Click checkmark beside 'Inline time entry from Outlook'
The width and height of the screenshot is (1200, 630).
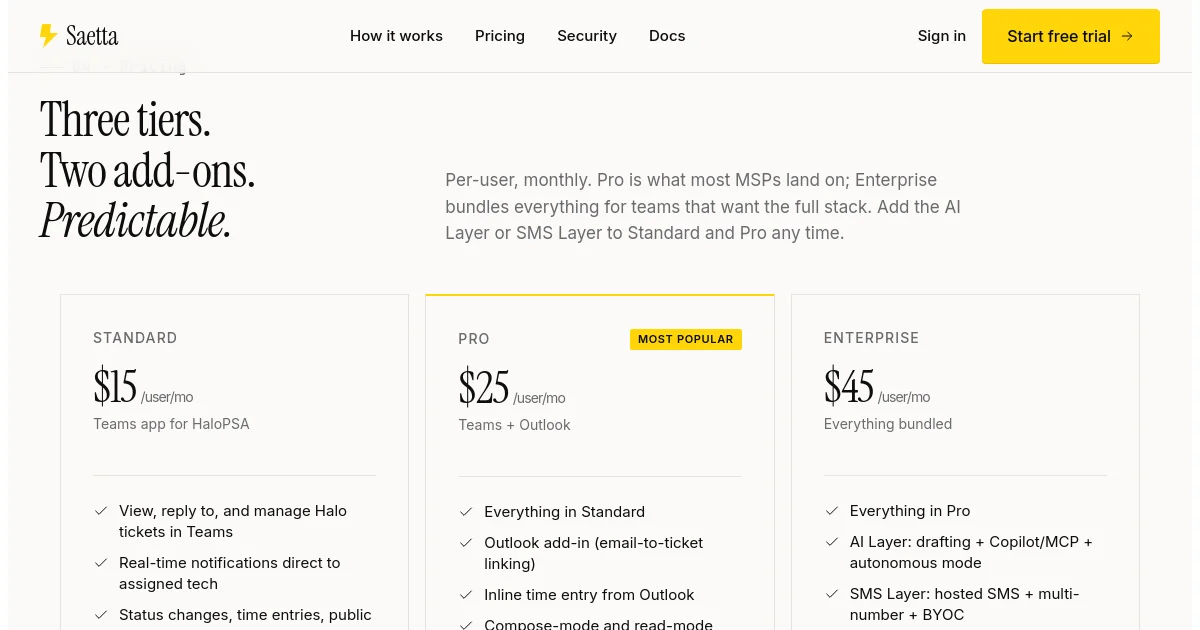tap(466, 594)
